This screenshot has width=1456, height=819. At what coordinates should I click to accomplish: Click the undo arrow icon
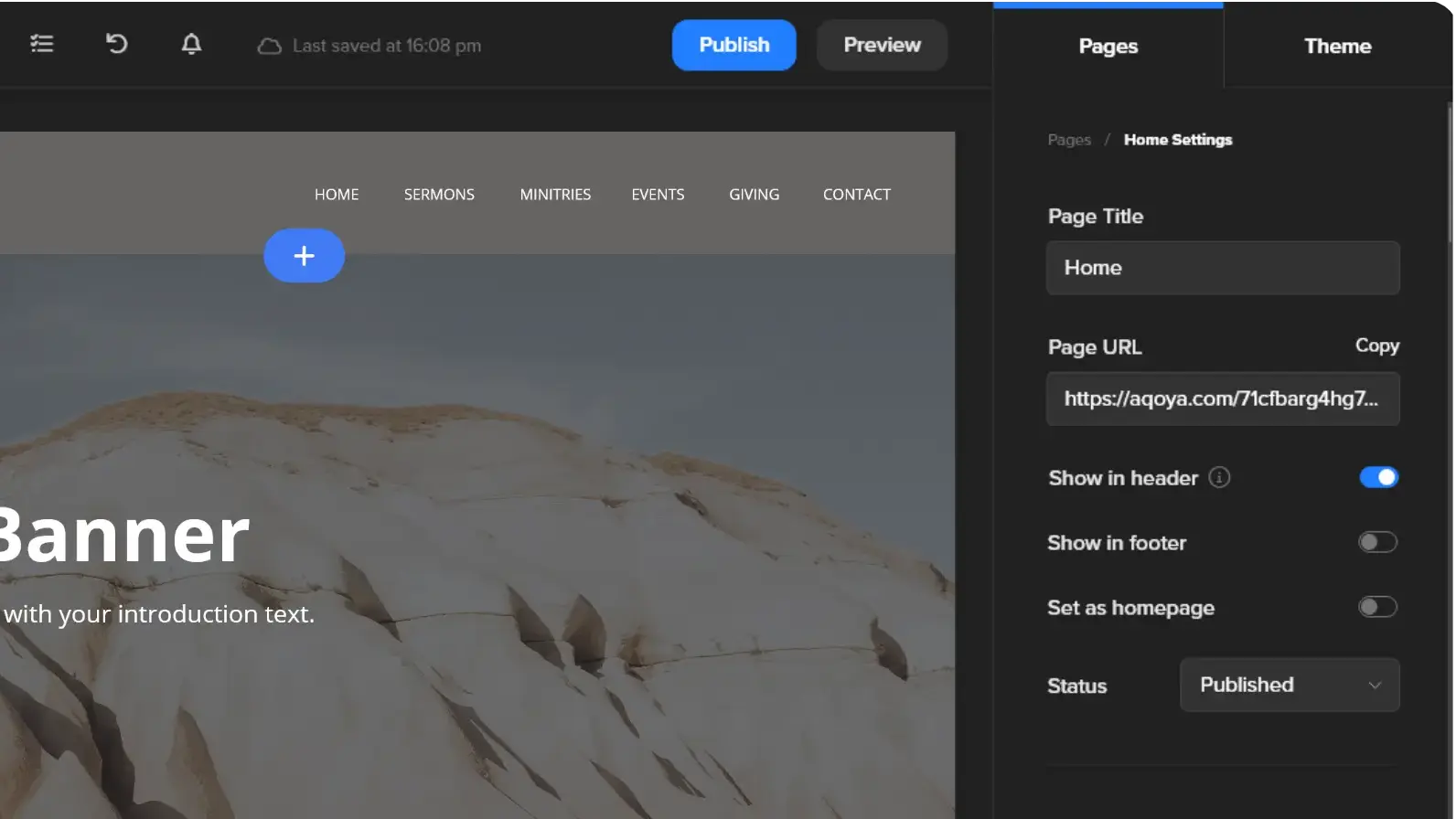[116, 44]
